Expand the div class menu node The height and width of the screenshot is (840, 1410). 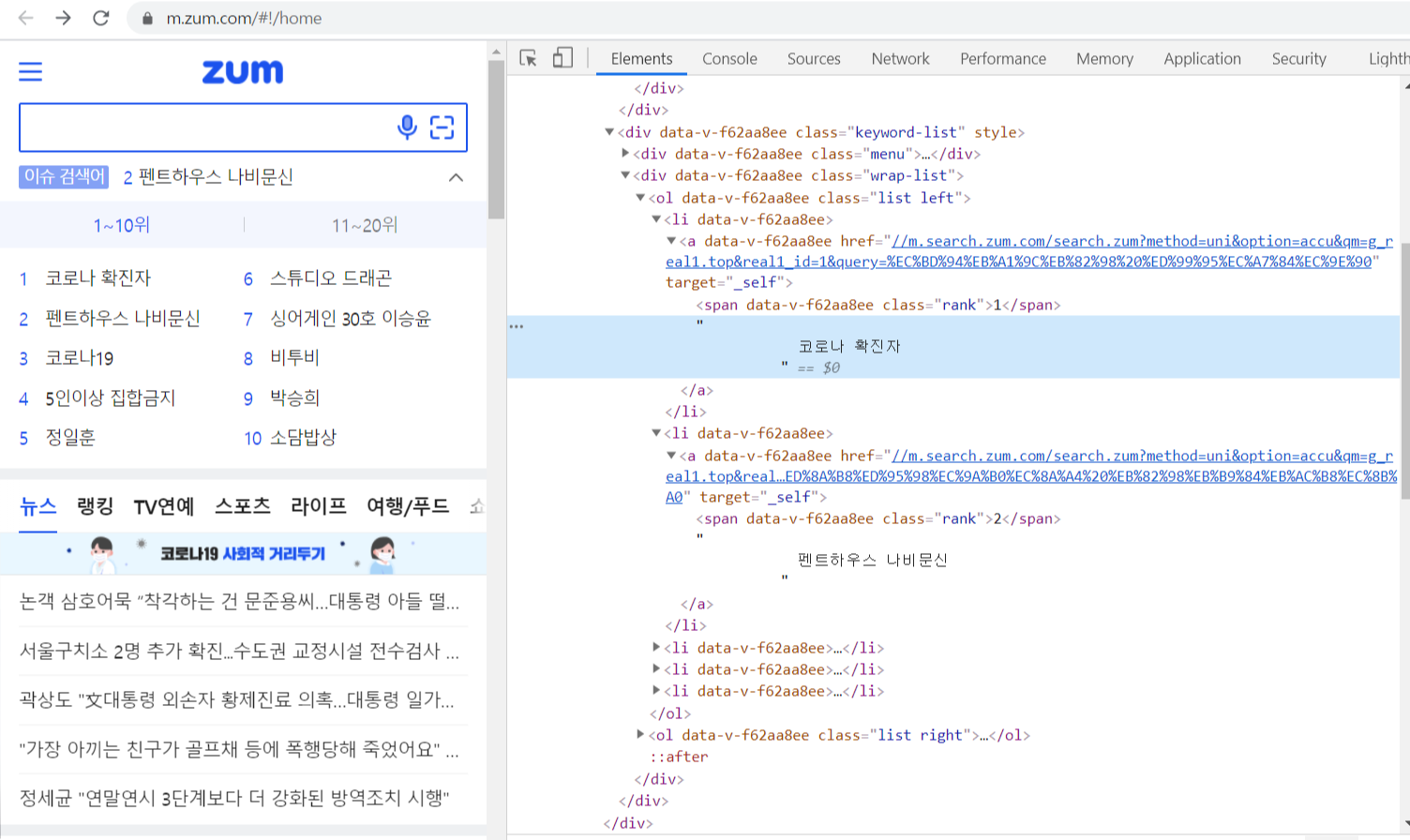pyautogui.click(x=625, y=154)
